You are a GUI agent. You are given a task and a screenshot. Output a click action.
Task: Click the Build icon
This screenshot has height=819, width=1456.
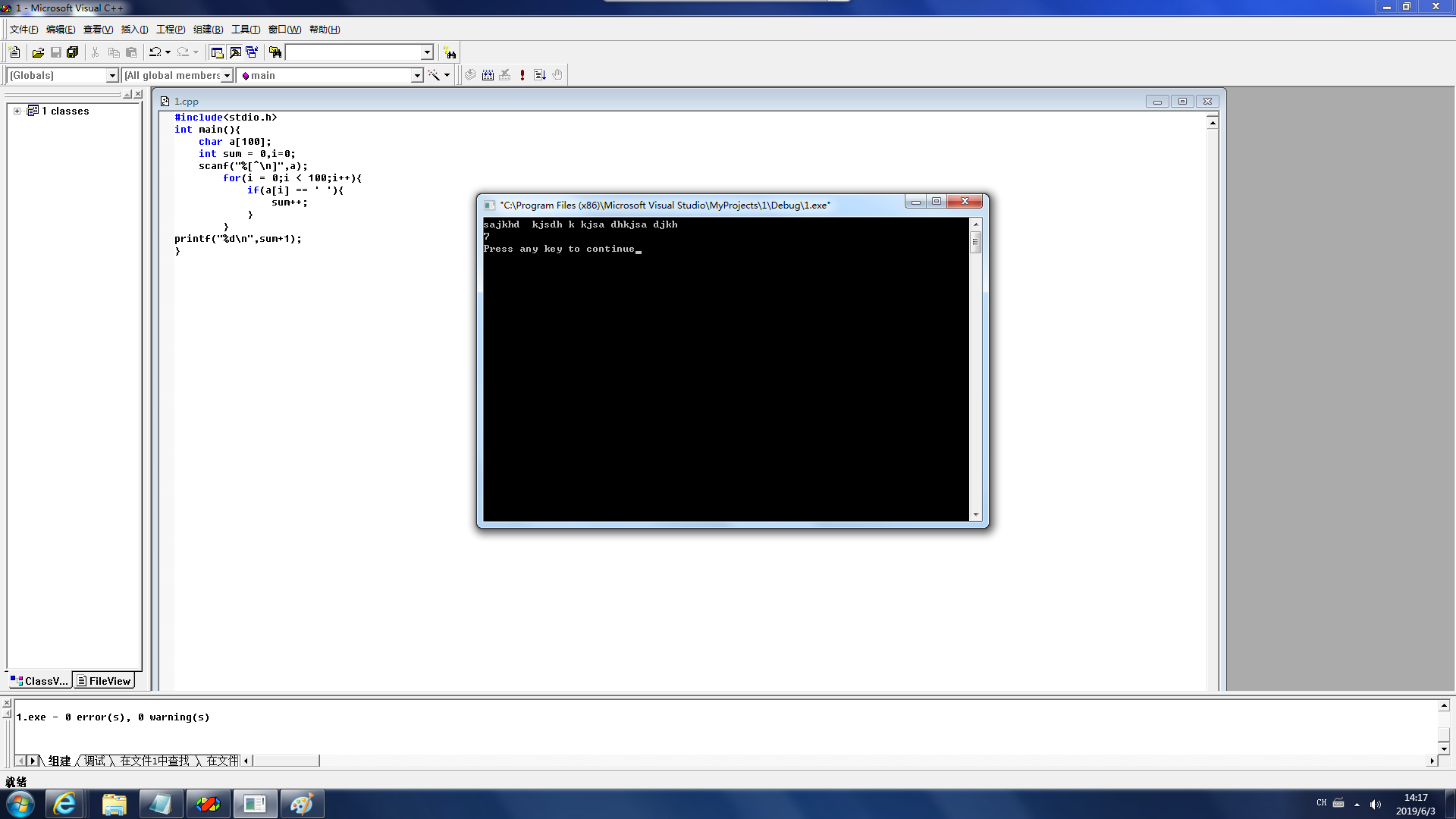pos(488,75)
